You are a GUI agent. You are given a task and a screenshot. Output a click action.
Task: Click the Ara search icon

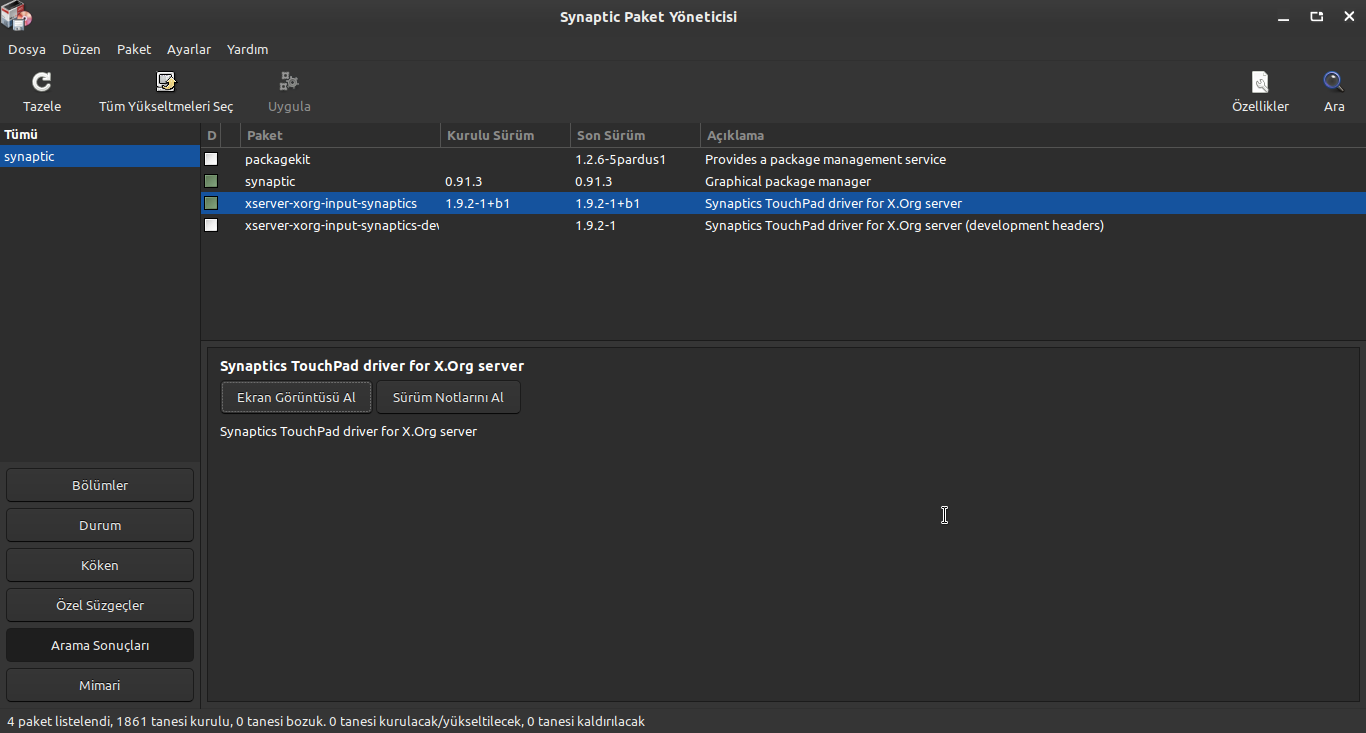(1334, 82)
